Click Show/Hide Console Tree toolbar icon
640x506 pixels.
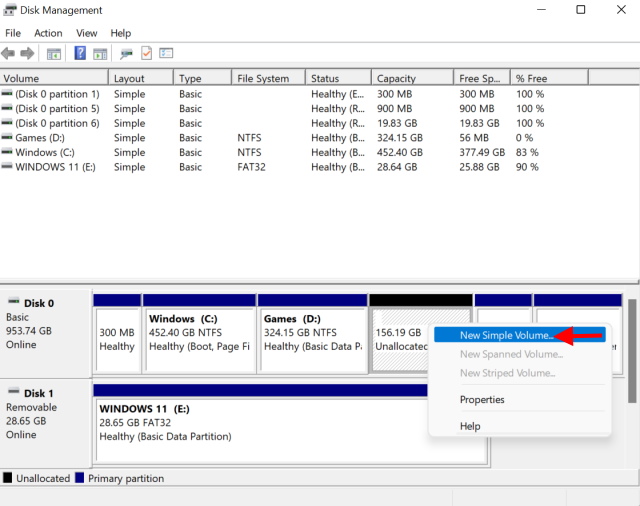coord(53,53)
